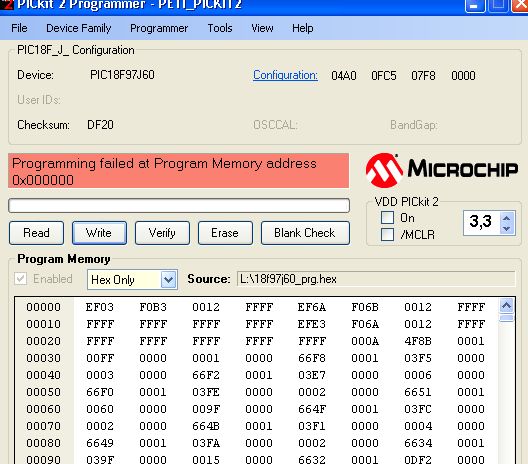Click the VDD voltage value 3,3 field
The image size is (528, 464).
[x=482, y=222]
